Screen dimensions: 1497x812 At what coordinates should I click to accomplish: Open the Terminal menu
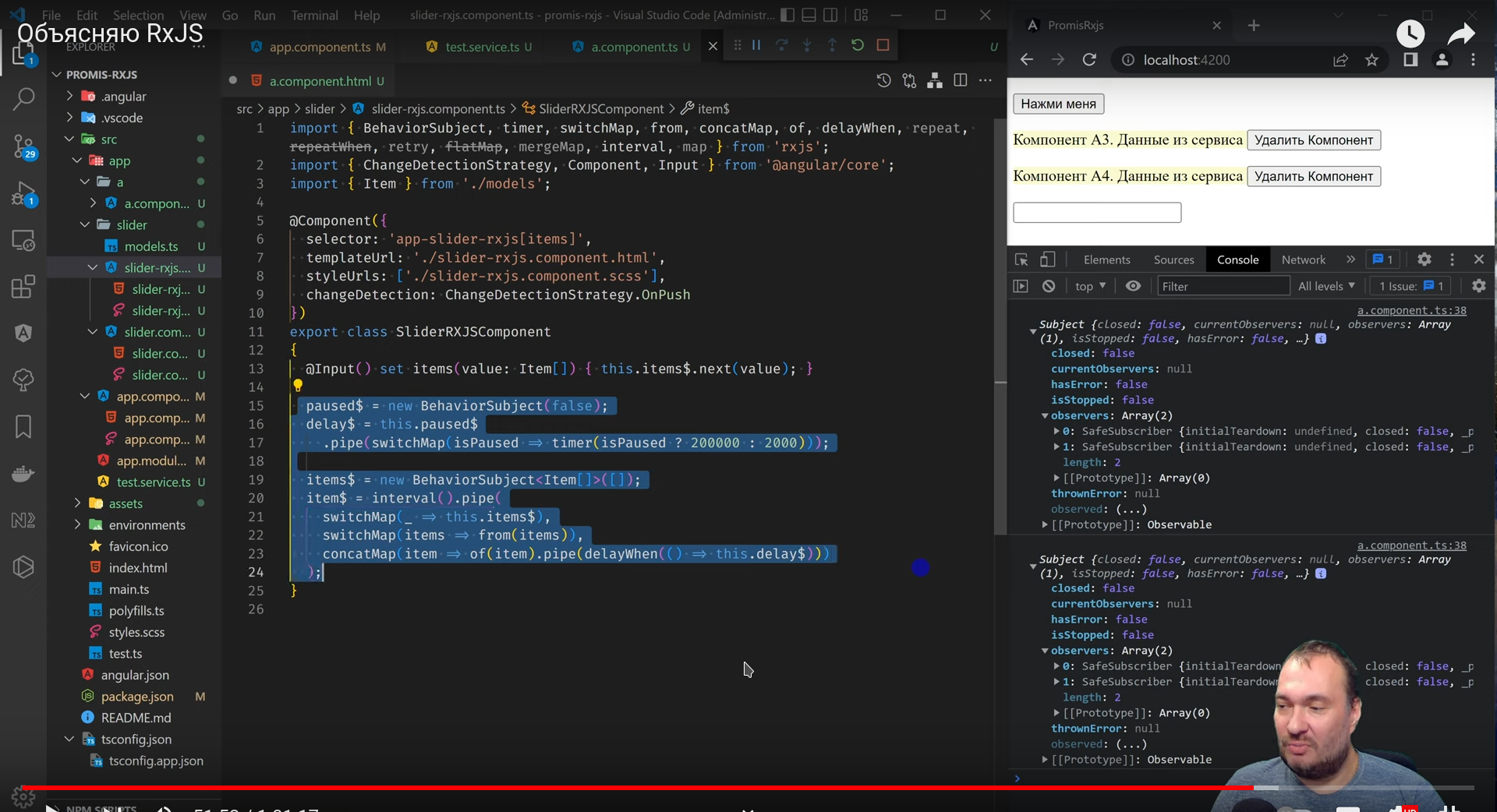pyautogui.click(x=314, y=15)
